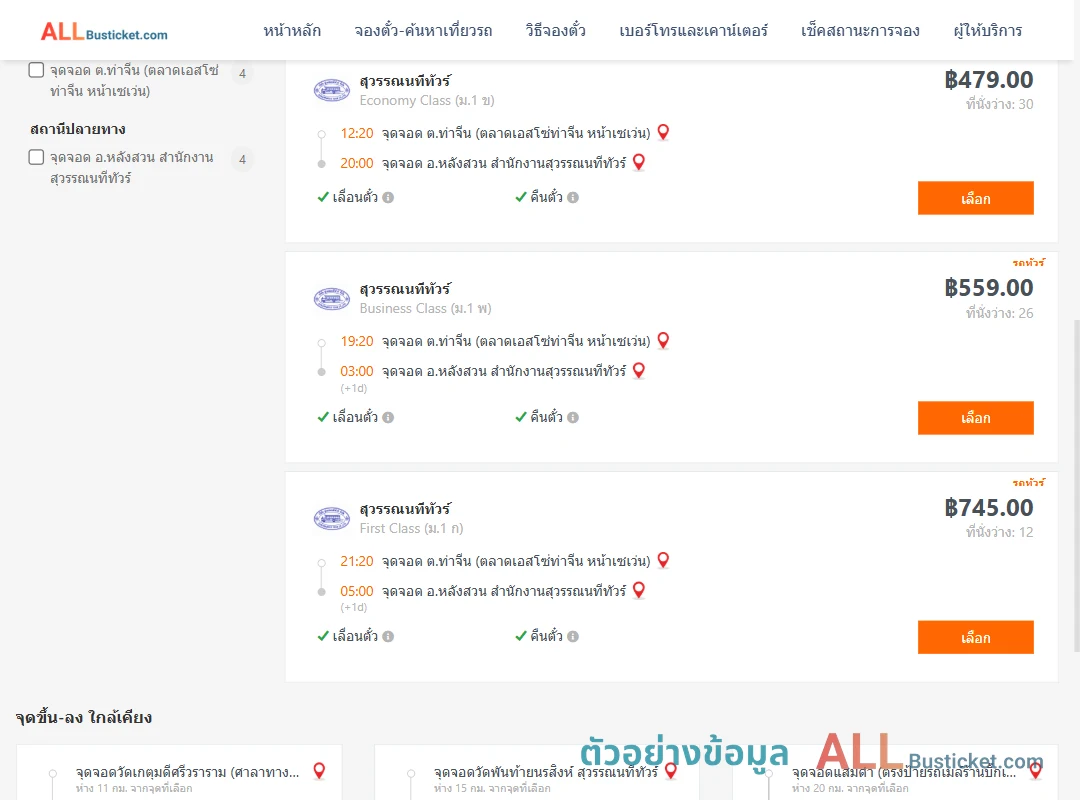The height and width of the screenshot is (800, 1080).
Task: Open จองตั๋ว-ค้นหาเที่ยวรถ menu item
Action: point(424,31)
